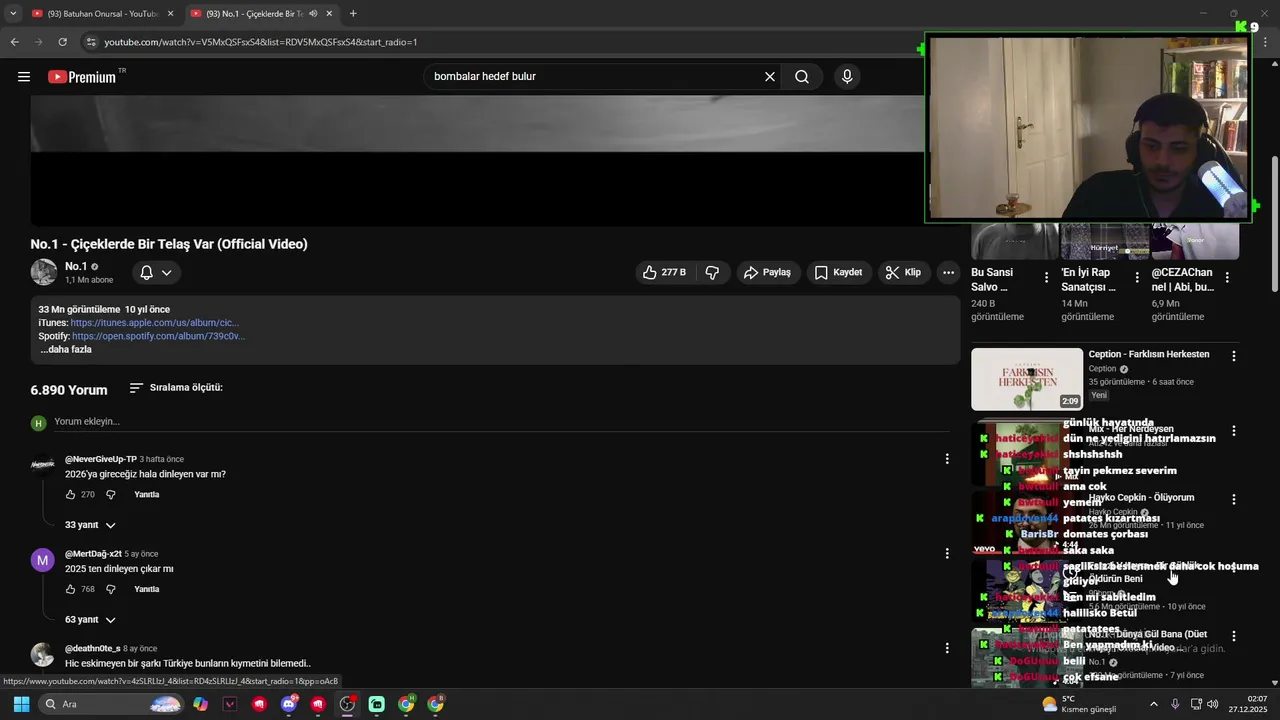Start voice search with the microphone
The width and height of the screenshot is (1280, 720).
click(847, 77)
